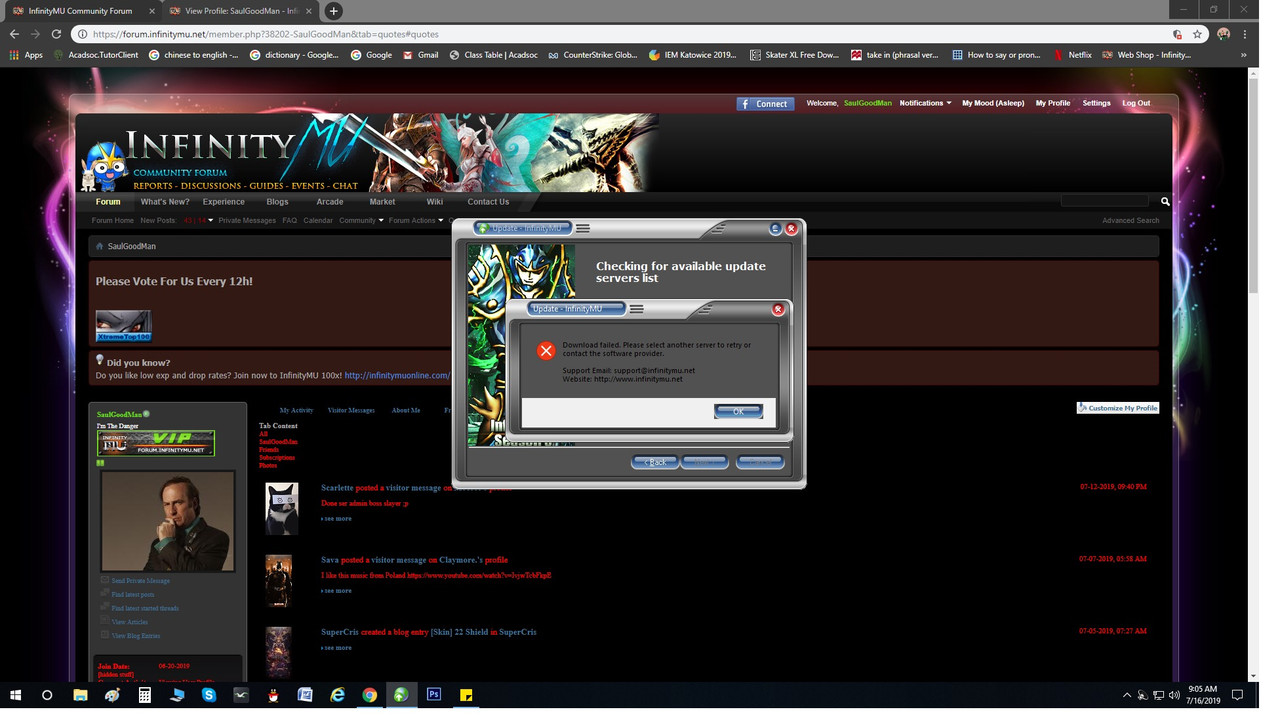The height and width of the screenshot is (716, 1280).
Task: Click the Facebook Connect button
Action: click(x=765, y=103)
